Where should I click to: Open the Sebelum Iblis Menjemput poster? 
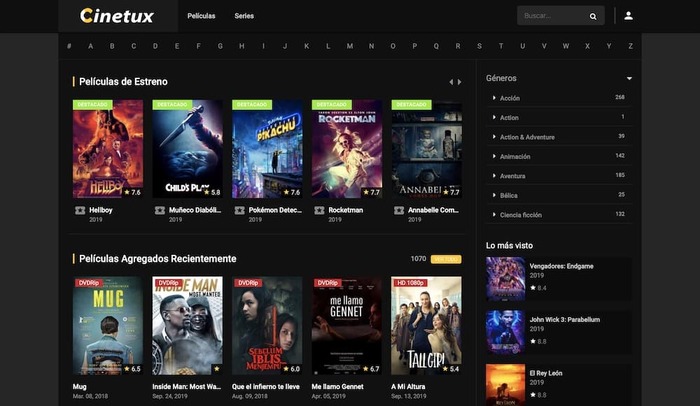[x=267, y=326]
